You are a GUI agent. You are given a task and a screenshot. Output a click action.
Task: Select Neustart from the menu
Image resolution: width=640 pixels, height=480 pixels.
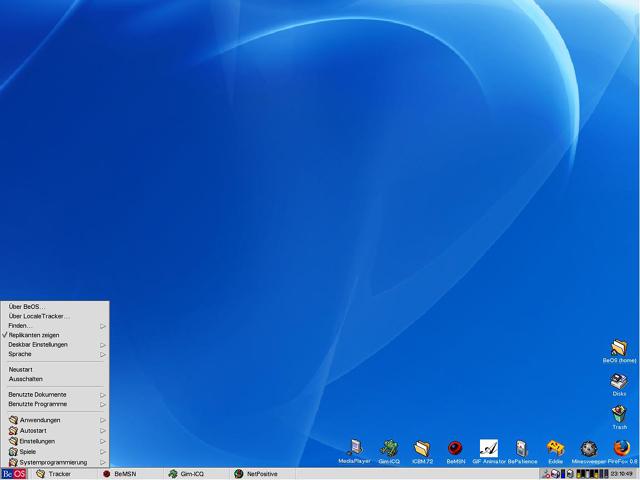(x=55, y=369)
